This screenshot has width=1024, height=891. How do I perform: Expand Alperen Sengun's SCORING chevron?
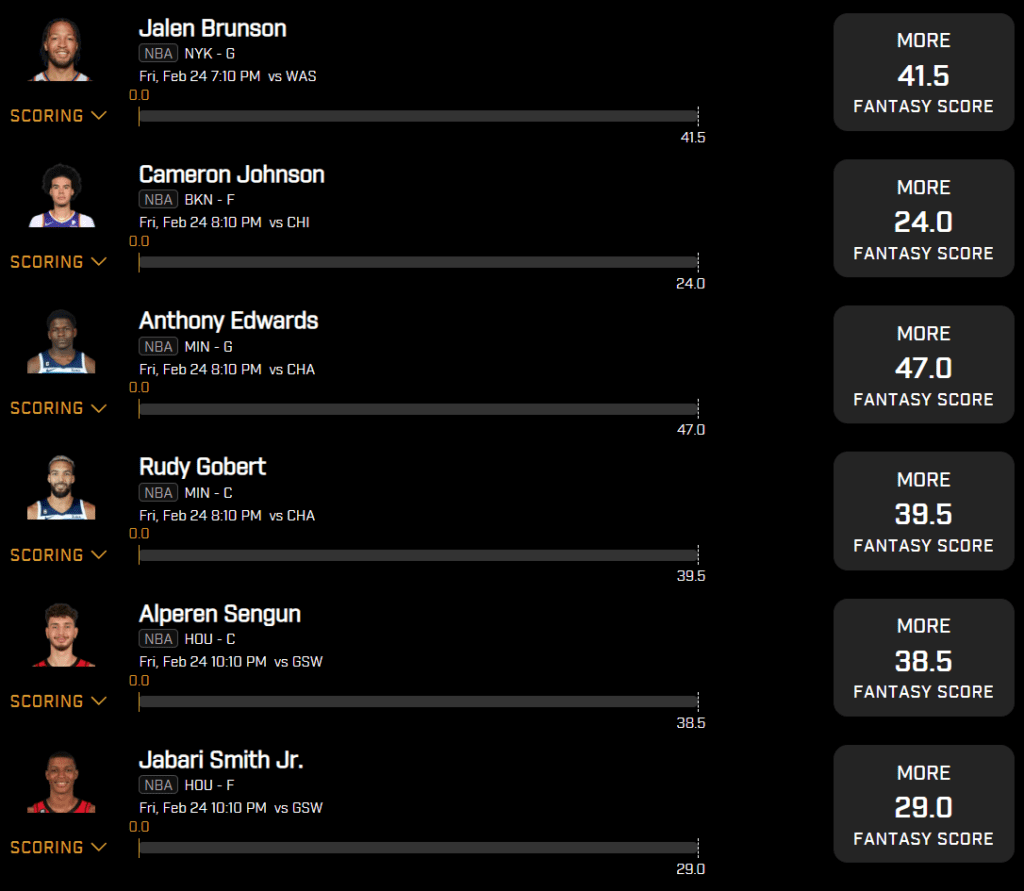99,701
